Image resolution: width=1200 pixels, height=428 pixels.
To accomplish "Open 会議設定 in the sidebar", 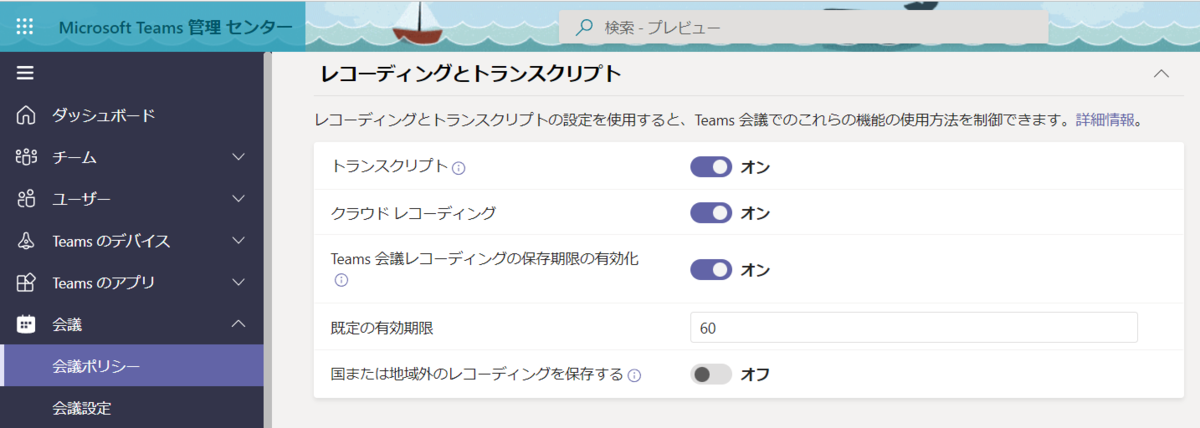I will 132,408.
